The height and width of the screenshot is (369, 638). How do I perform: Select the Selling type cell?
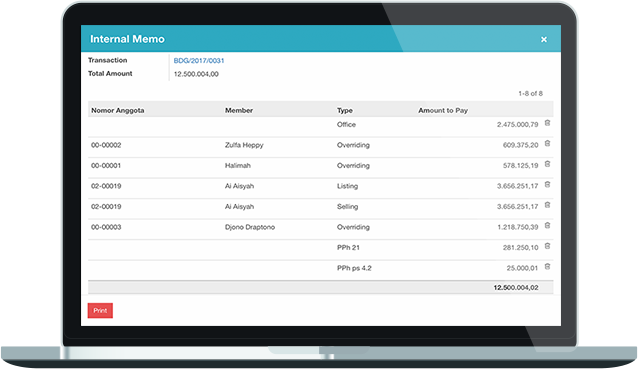click(347, 207)
